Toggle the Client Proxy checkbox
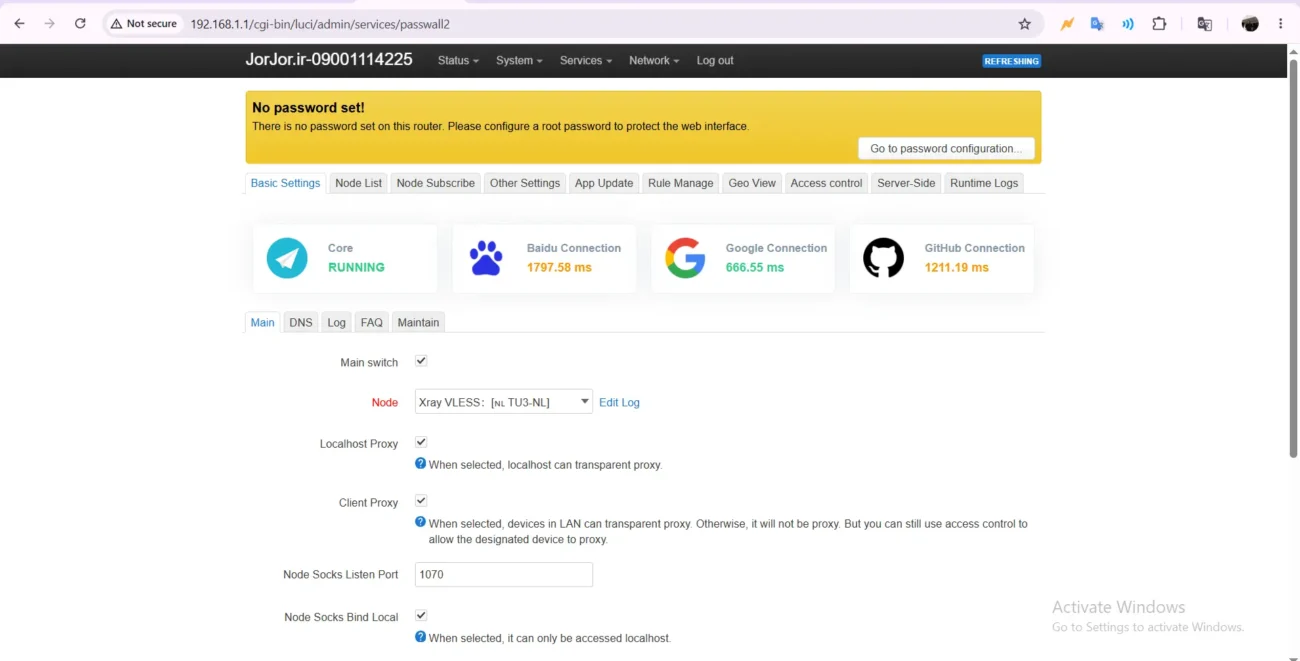The image size is (1300, 661). coord(421,501)
